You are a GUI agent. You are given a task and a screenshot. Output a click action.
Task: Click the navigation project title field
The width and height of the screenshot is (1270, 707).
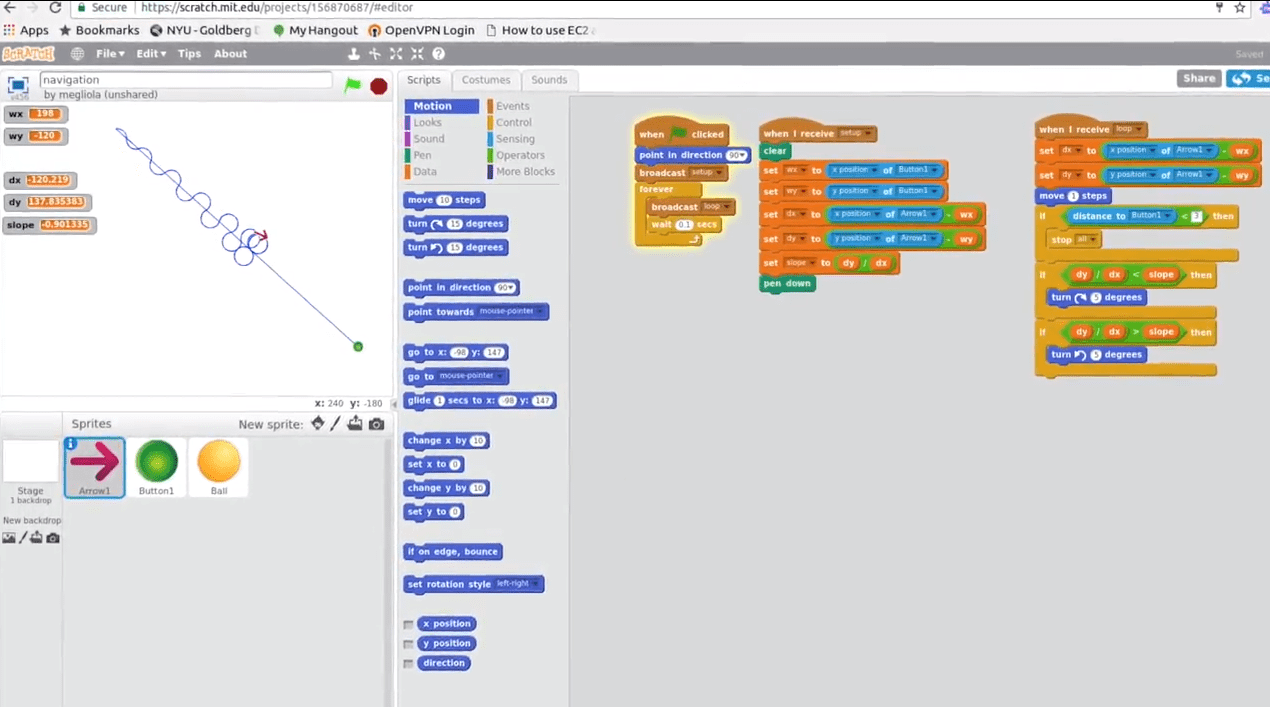(185, 80)
